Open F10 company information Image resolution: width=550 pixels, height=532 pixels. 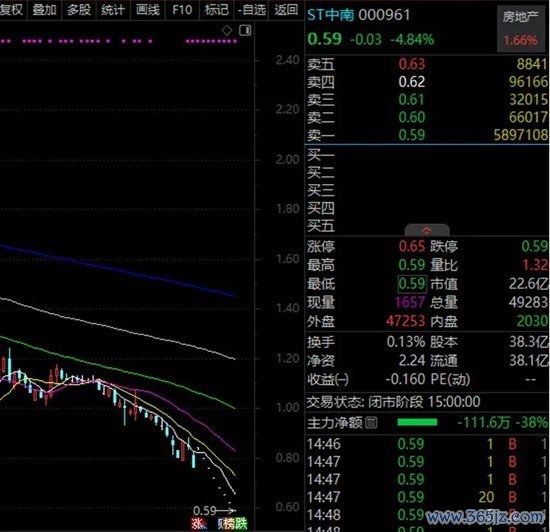point(182,10)
